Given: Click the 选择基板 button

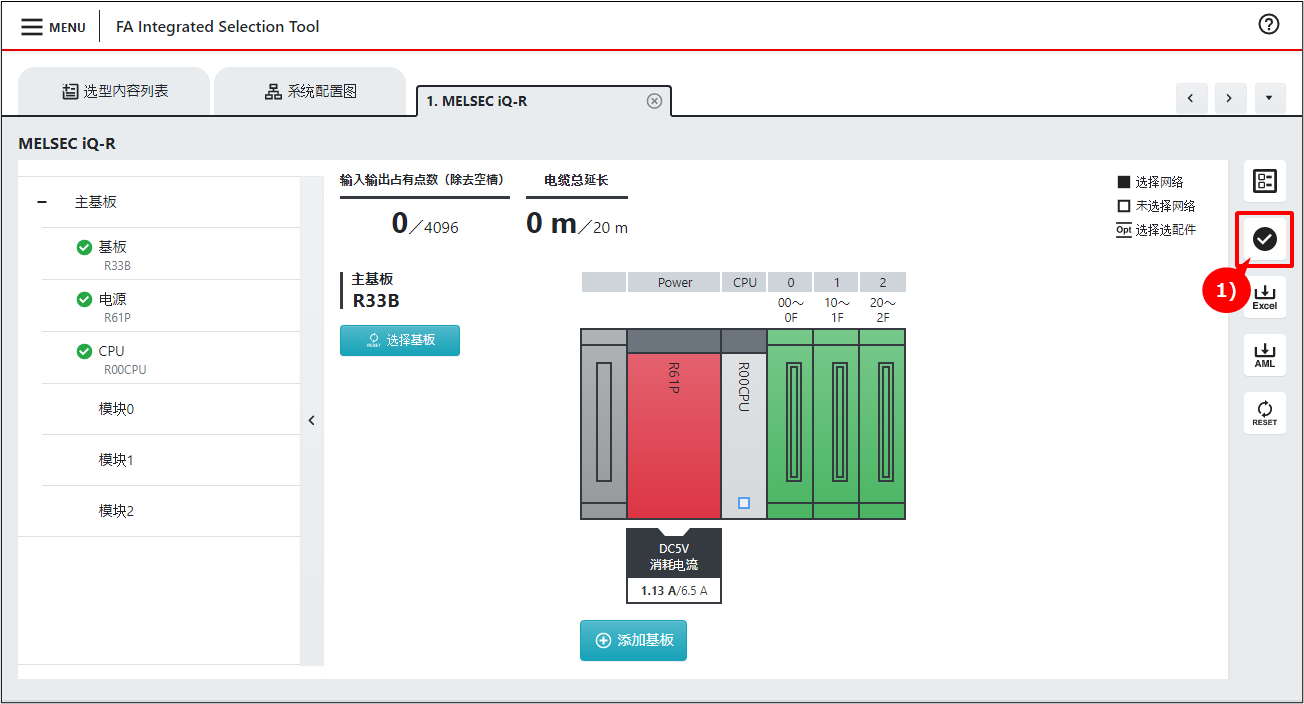Looking at the screenshot, I should coord(400,340).
